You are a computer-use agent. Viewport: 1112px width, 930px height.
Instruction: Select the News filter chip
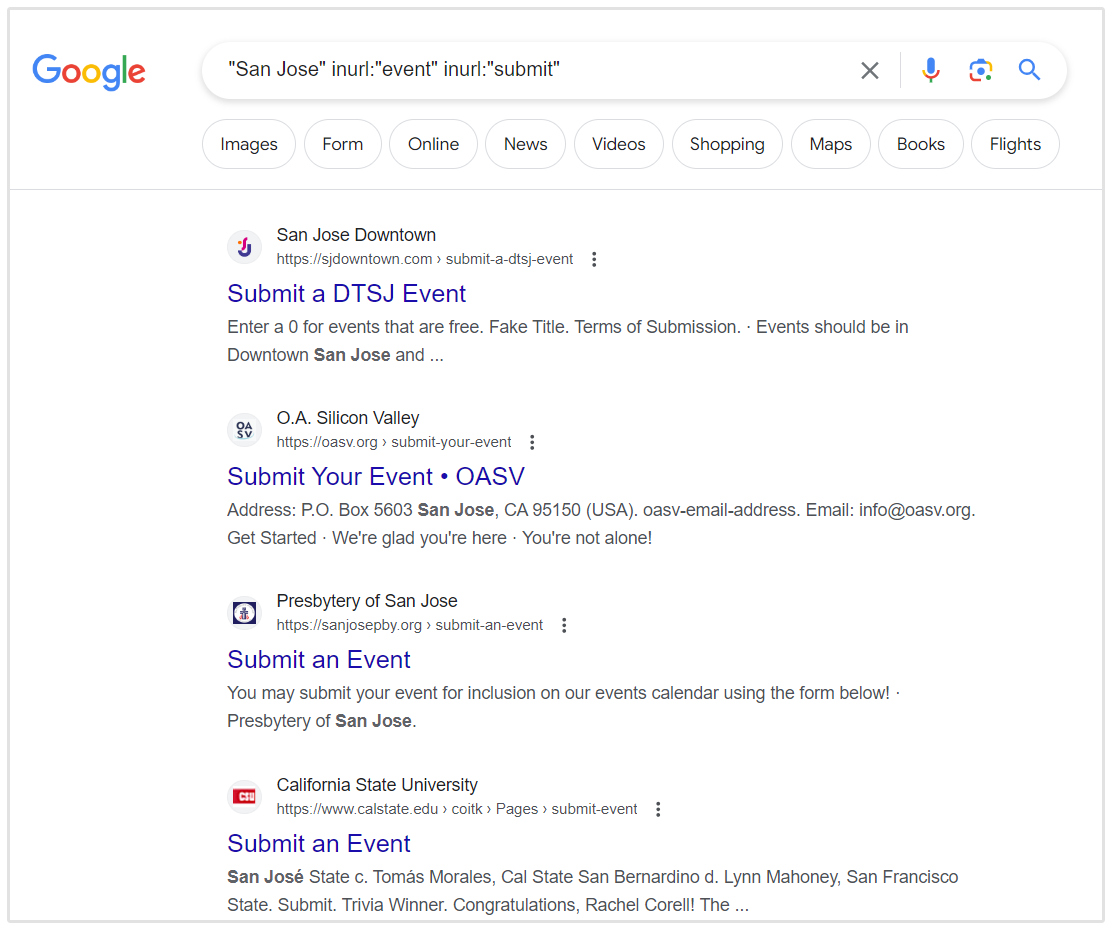tap(525, 144)
